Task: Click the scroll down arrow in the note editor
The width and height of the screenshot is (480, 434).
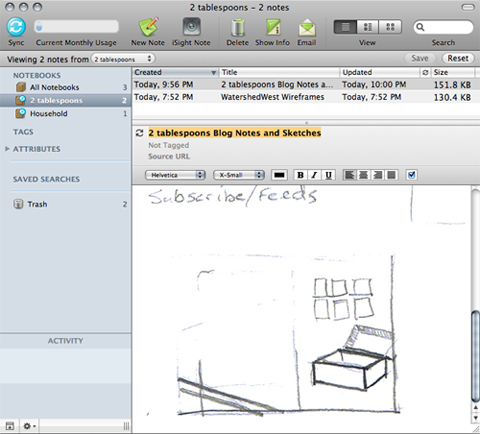Action: 476,418
